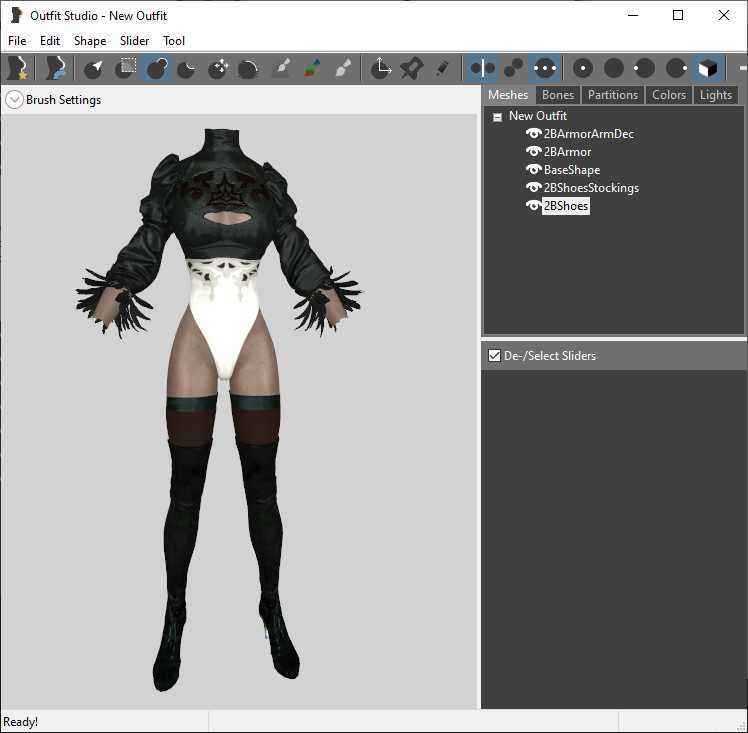748x733 pixels.
Task: Switch to the Partitions tab
Action: point(613,95)
